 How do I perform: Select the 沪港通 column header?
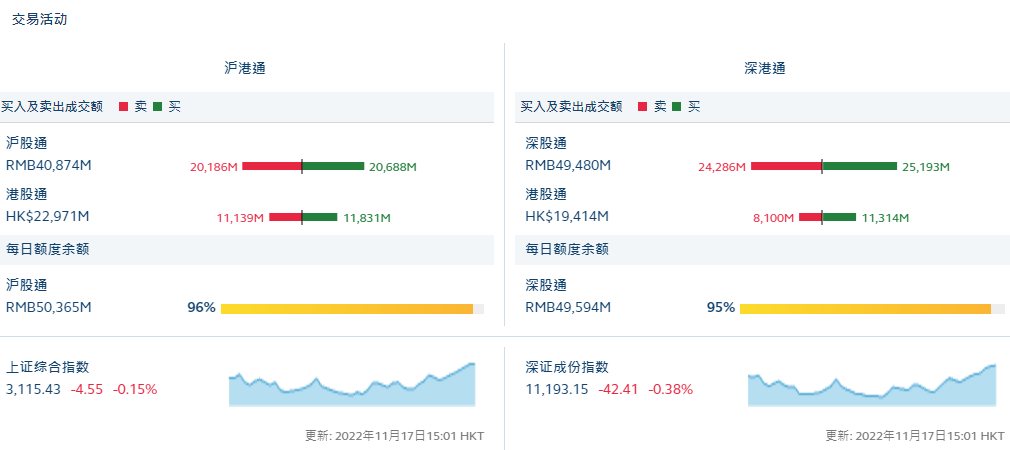coord(245,69)
